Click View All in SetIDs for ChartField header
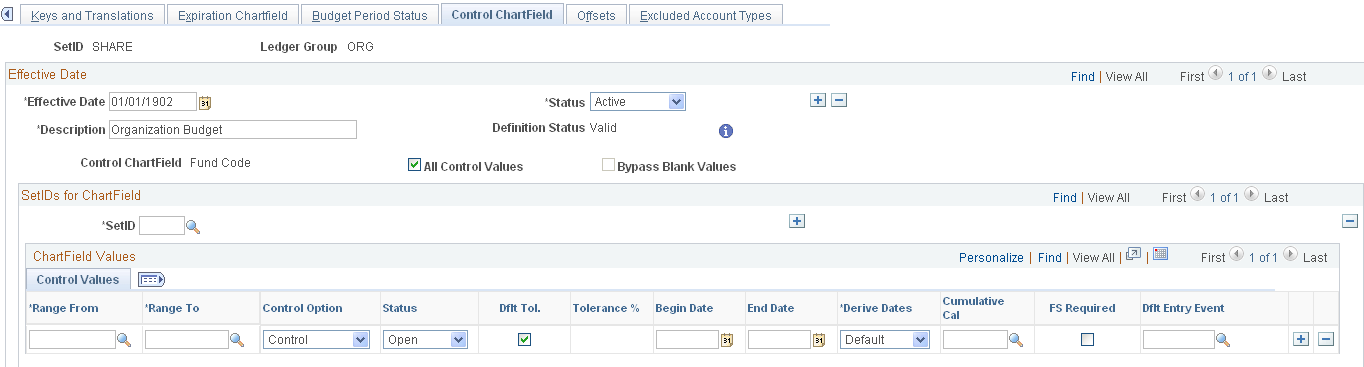This screenshot has height=367, width=1364. point(1109,198)
